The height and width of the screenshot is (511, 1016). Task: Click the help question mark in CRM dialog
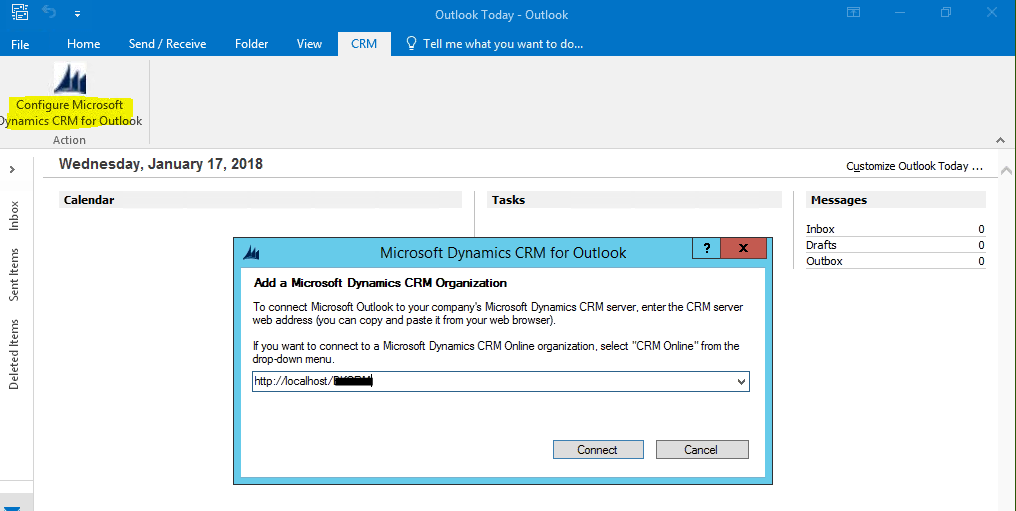(x=706, y=248)
